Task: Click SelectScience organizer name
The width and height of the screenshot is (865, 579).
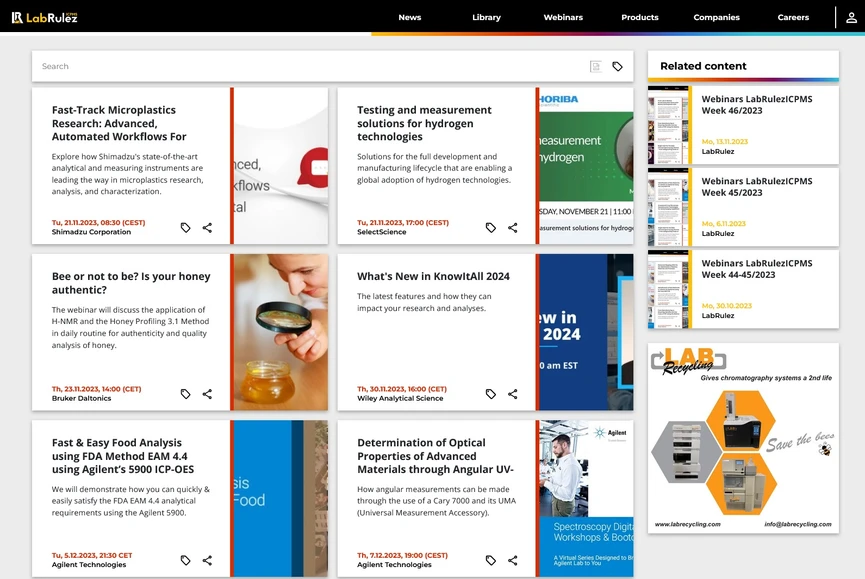Action: click(x=382, y=232)
